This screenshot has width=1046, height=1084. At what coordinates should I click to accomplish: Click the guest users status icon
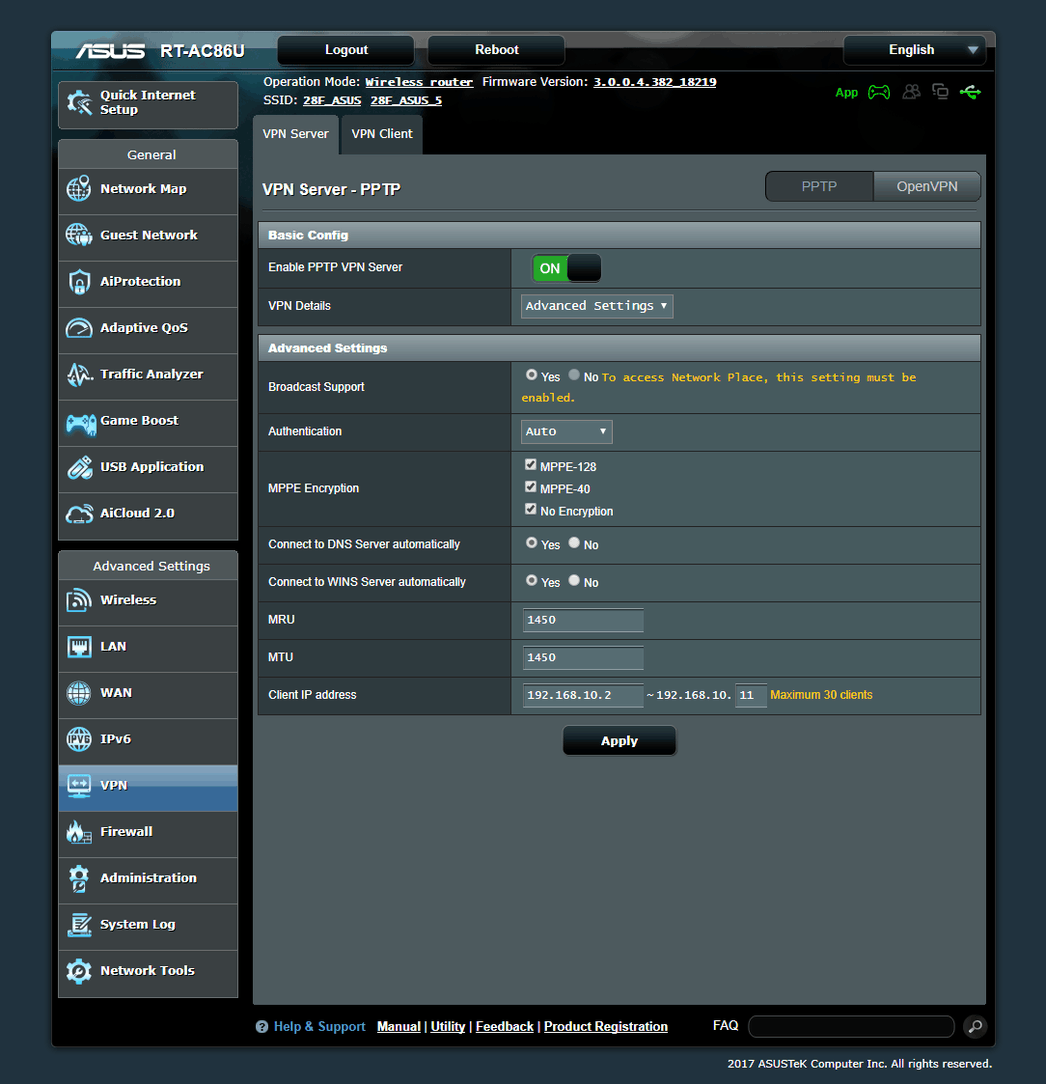911,91
